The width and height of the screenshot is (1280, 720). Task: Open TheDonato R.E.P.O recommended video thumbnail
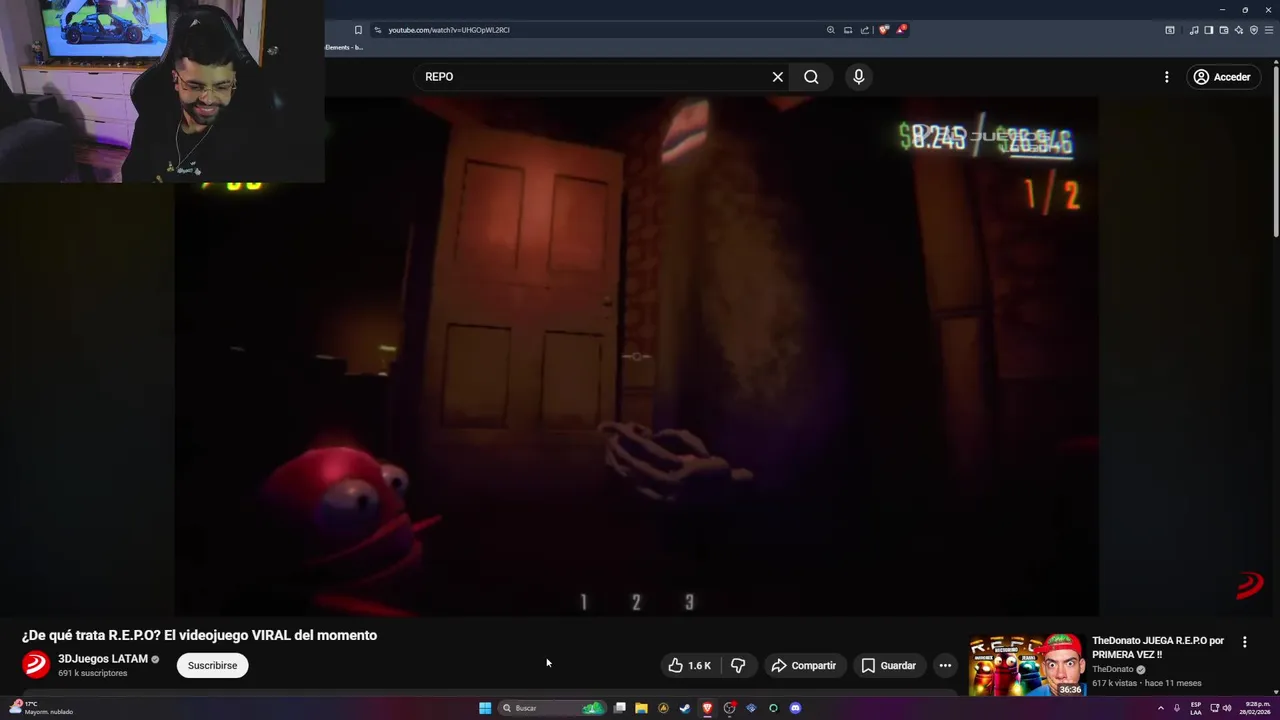1026,664
